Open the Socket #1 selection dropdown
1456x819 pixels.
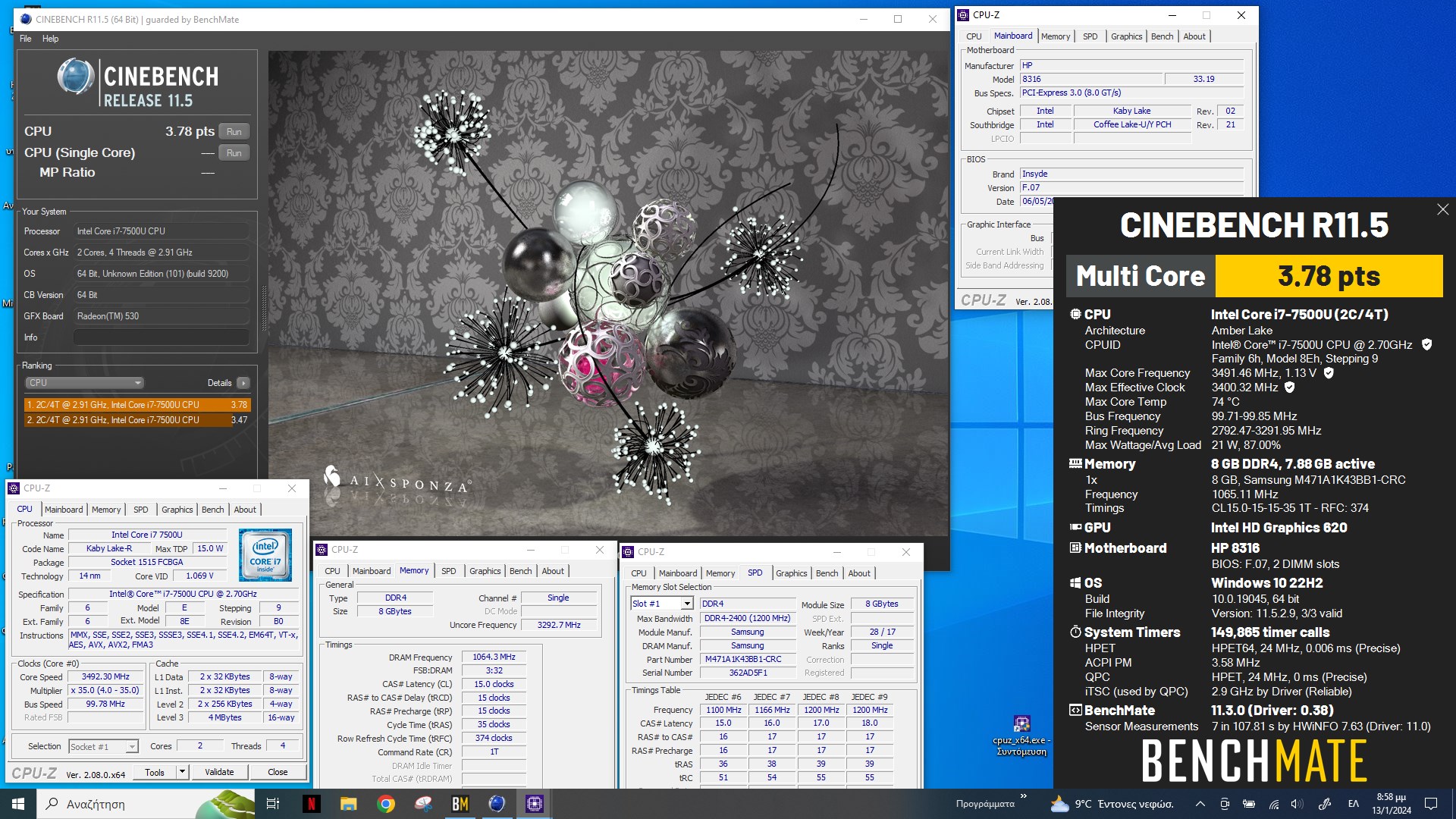103,746
